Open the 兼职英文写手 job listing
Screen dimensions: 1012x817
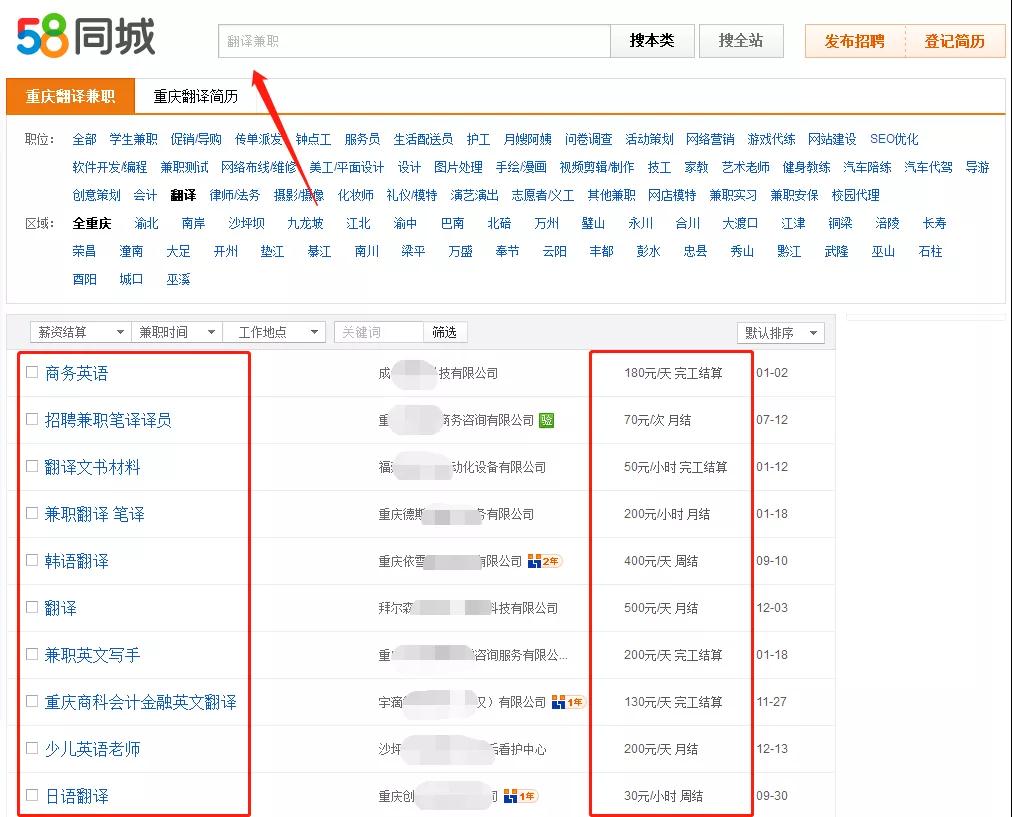click(x=92, y=655)
